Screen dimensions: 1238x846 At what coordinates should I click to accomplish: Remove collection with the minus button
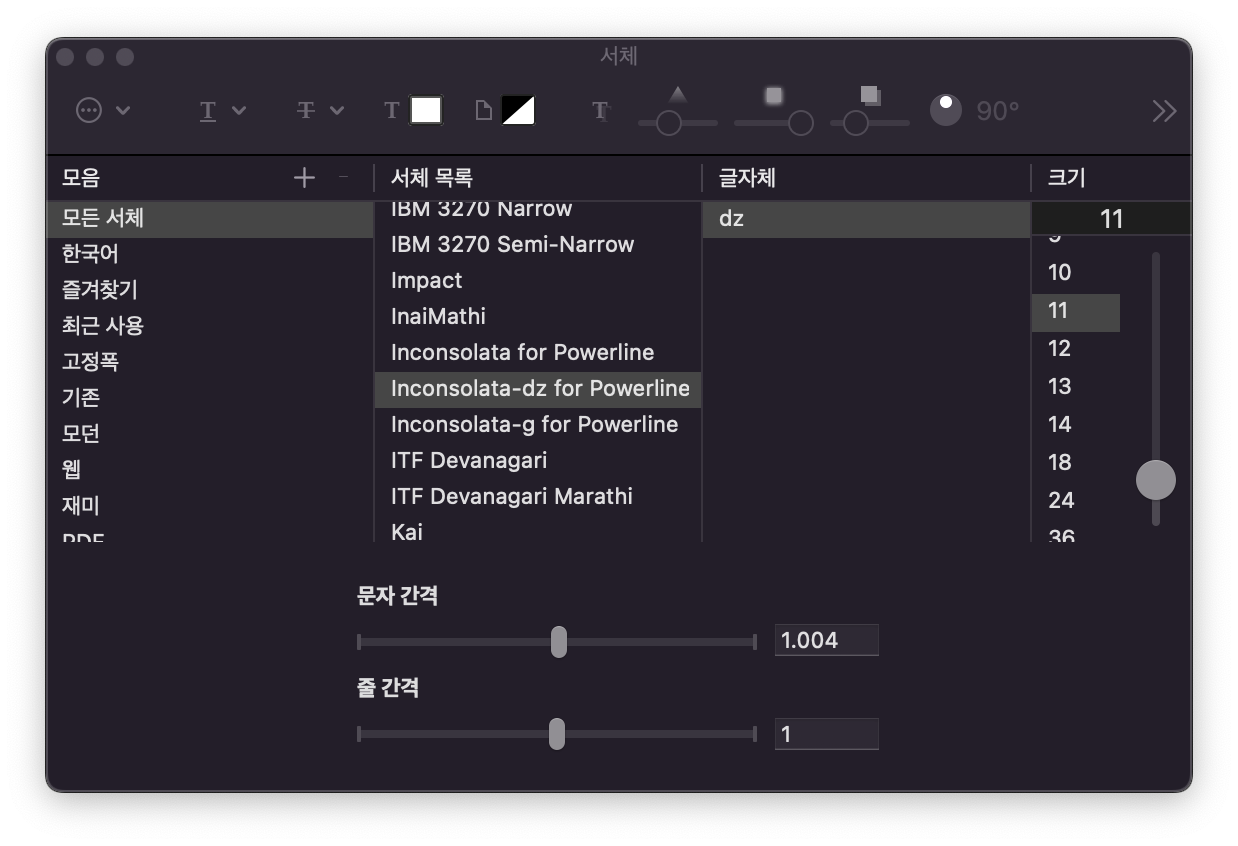click(343, 178)
